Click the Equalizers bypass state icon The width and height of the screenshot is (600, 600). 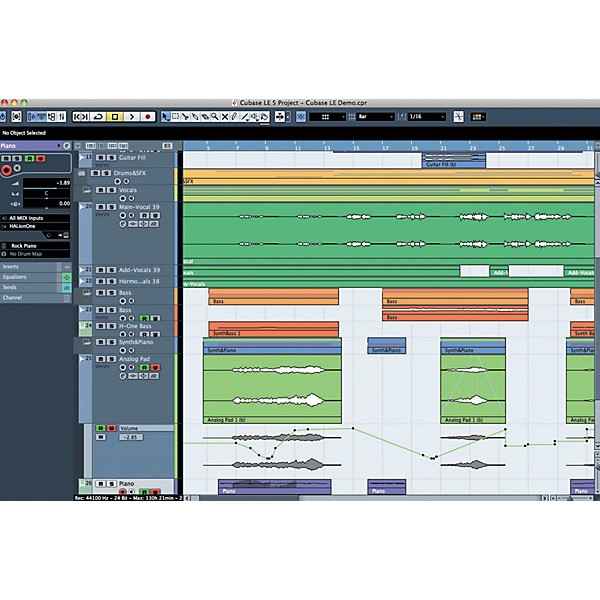click(66, 277)
